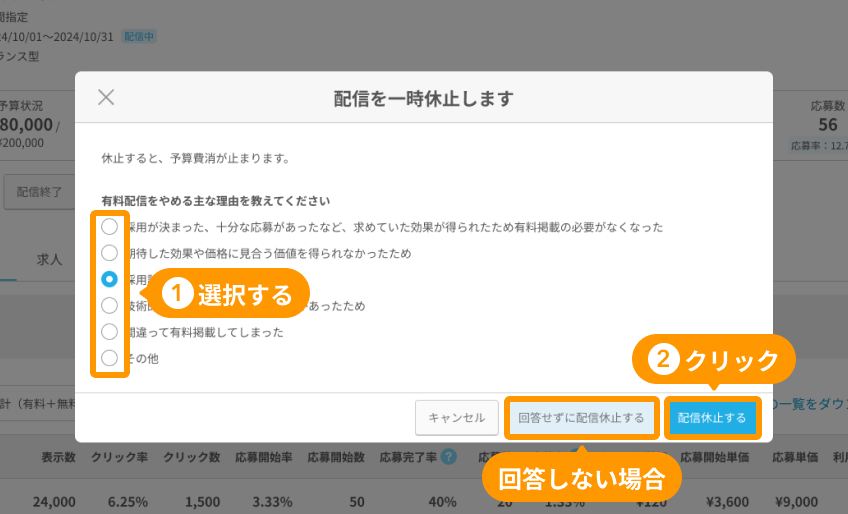The height and width of the screenshot is (514, 848).
Task: Select the その他 reason radio button
Action: (109, 358)
